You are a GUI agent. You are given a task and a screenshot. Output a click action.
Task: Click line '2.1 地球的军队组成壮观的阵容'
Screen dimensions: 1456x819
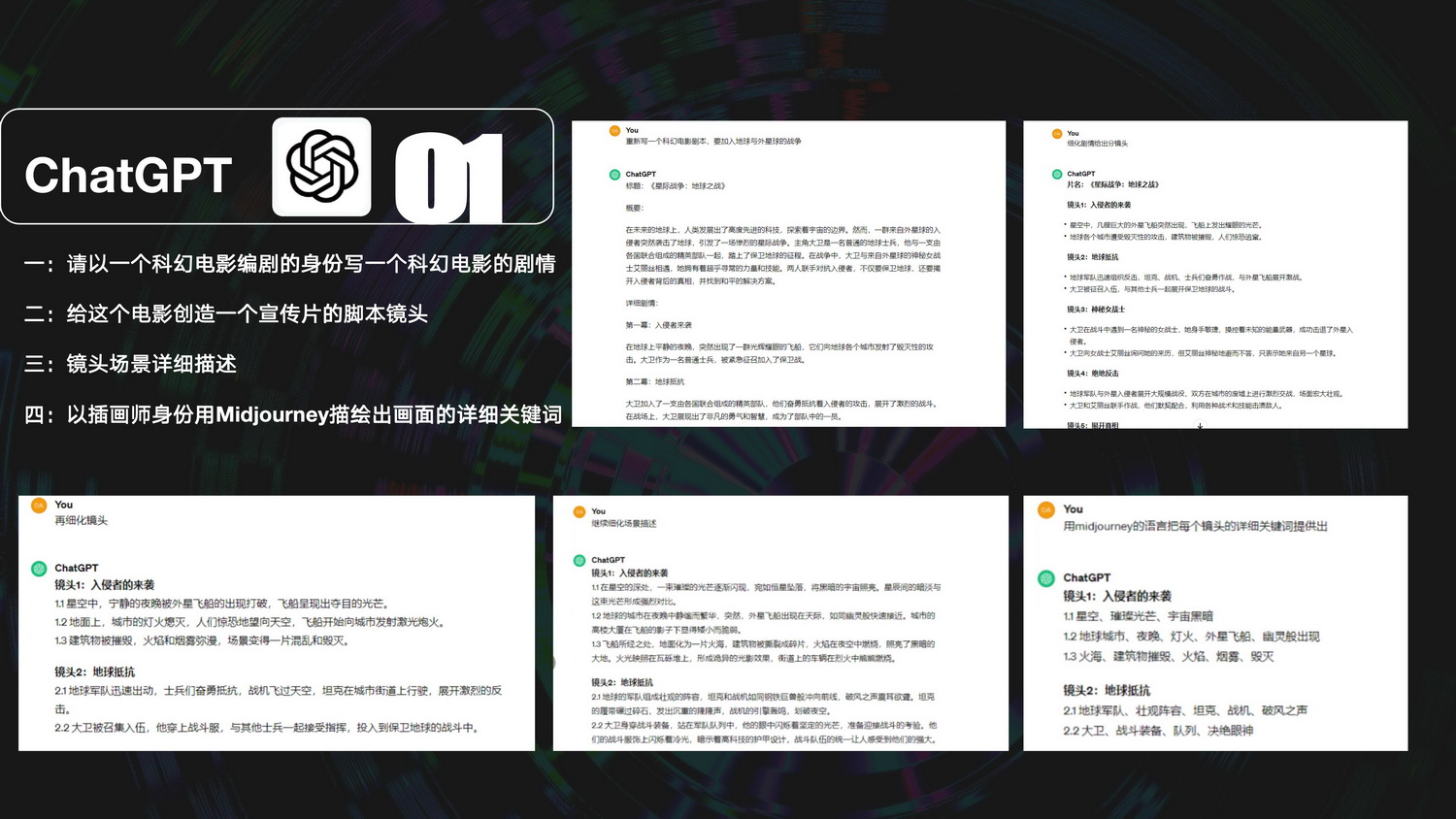(x=764, y=704)
